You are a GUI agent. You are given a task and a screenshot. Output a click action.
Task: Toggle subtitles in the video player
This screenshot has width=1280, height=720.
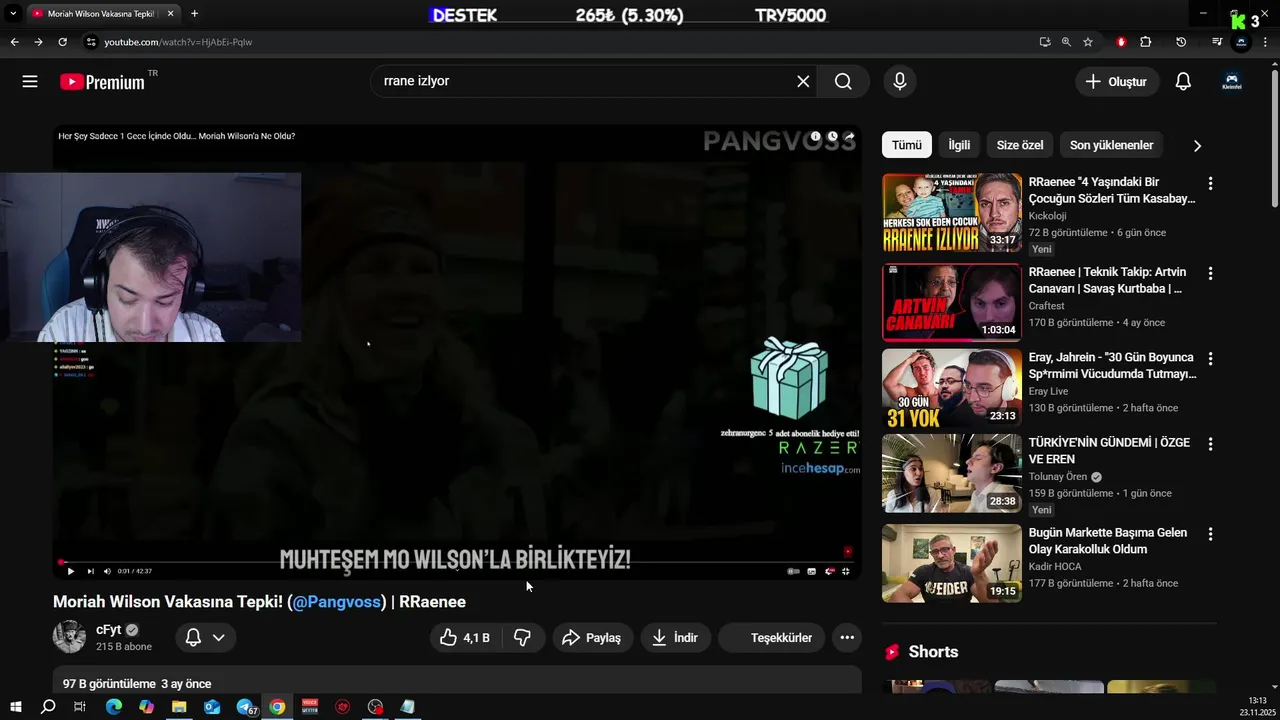812,571
